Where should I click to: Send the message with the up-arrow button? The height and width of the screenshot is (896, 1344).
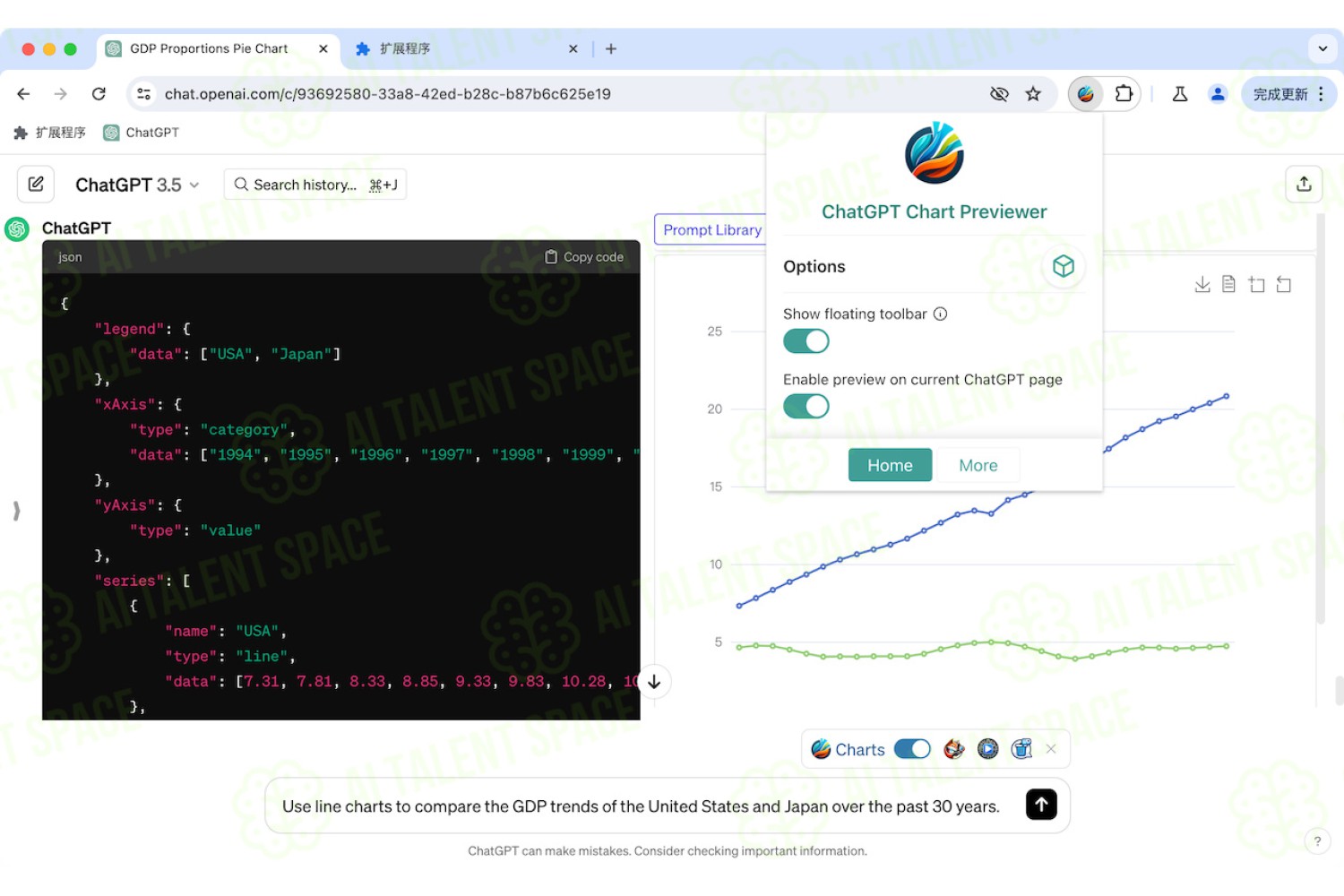tap(1041, 805)
